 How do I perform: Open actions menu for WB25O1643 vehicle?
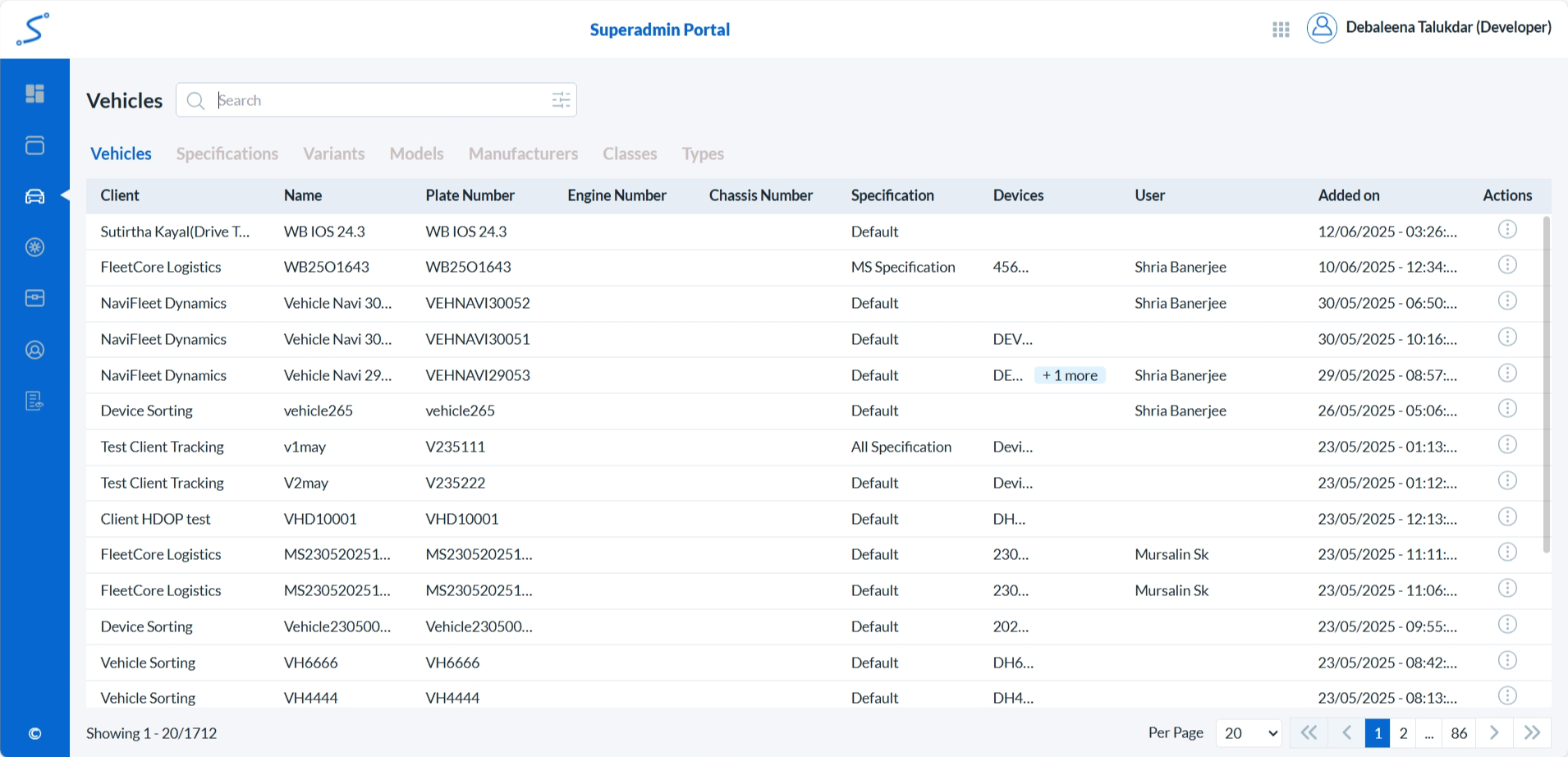(x=1506, y=265)
